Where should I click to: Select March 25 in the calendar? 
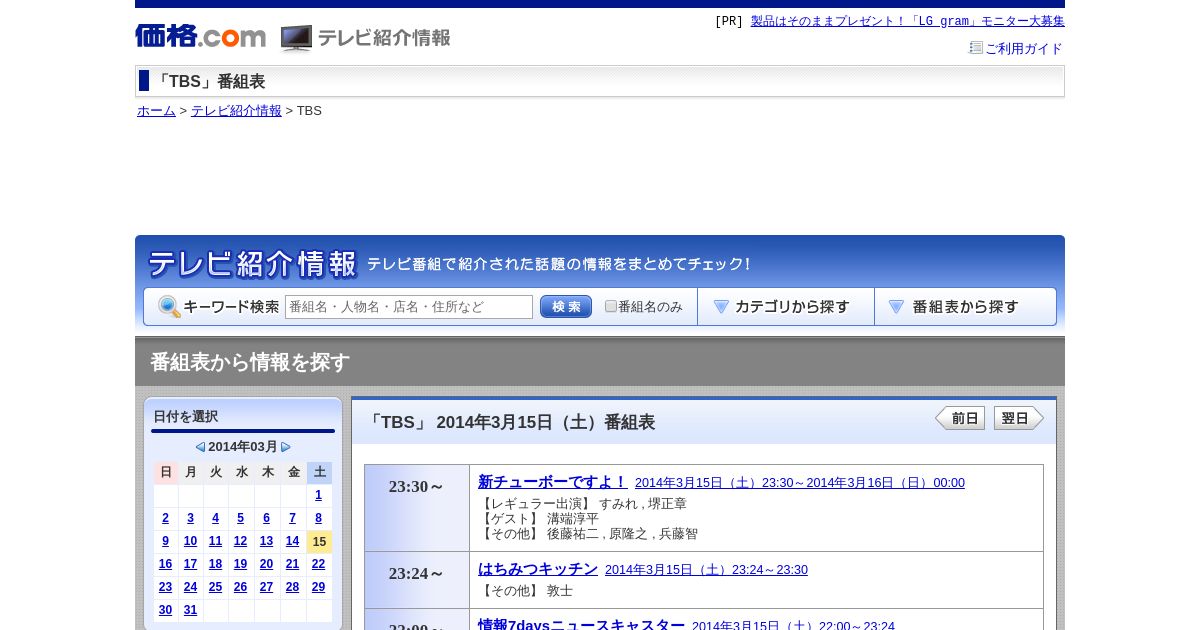tap(215, 587)
